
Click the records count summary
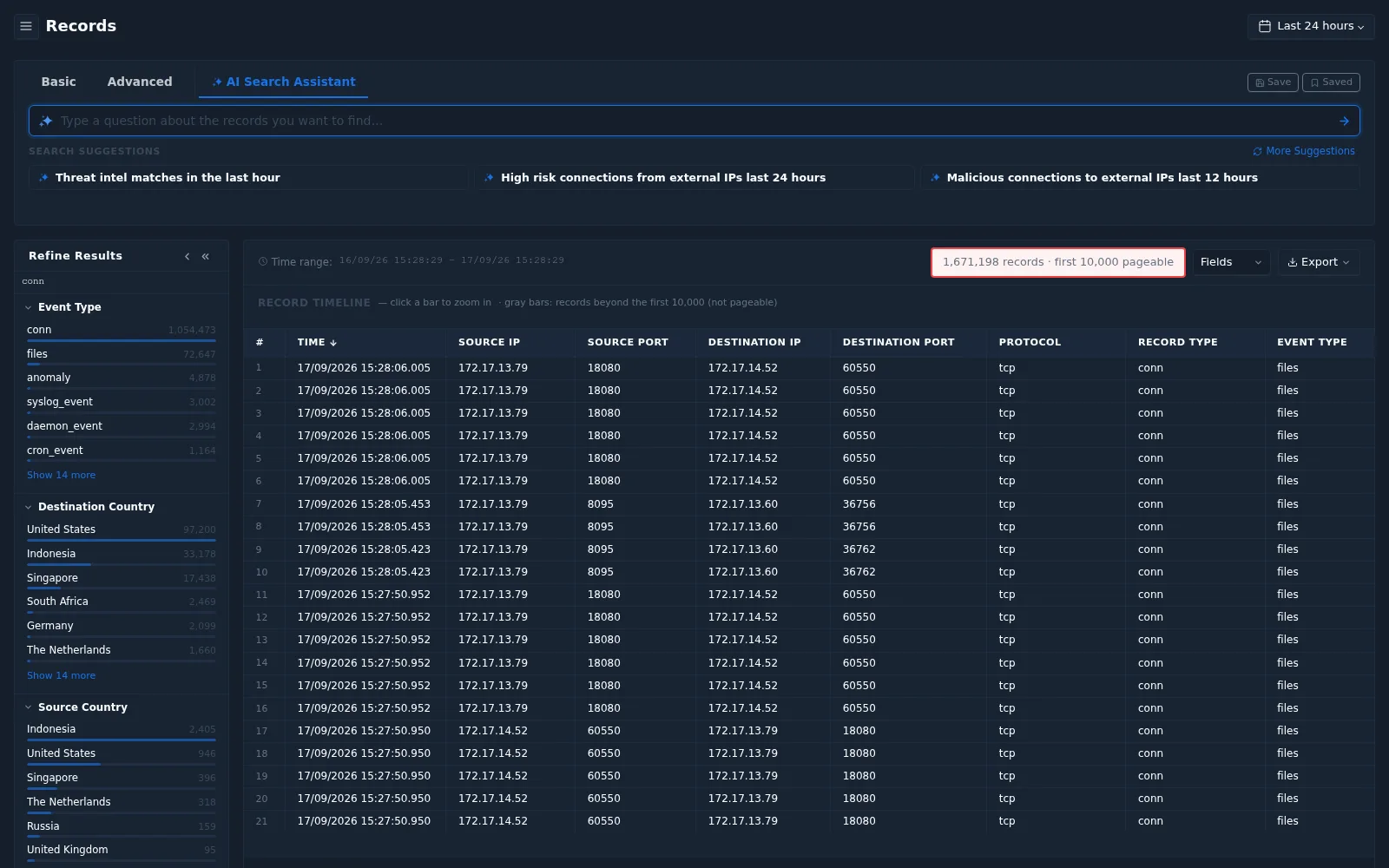click(1057, 262)
